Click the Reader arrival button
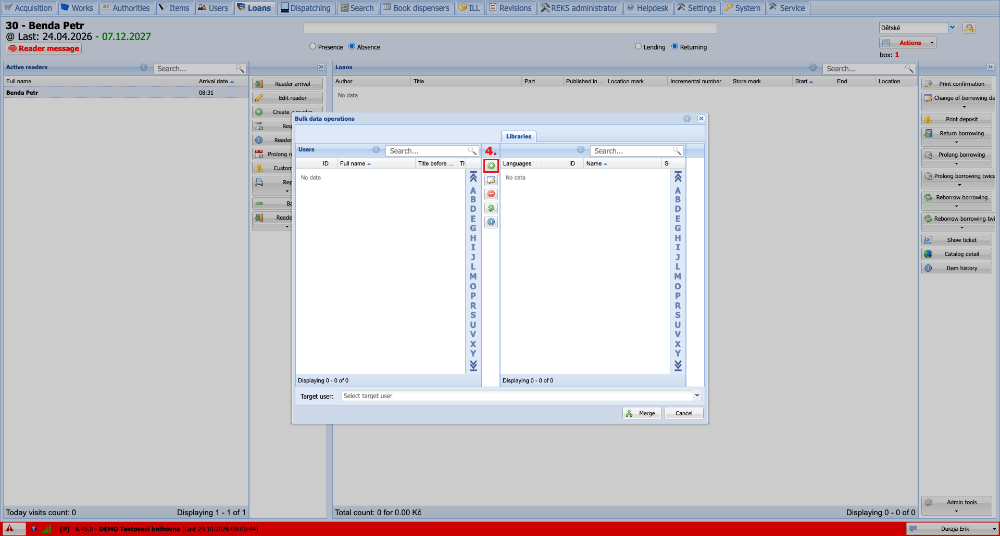Image resolution: width=1000 pixels, height=536 pixels. (288, 84)
